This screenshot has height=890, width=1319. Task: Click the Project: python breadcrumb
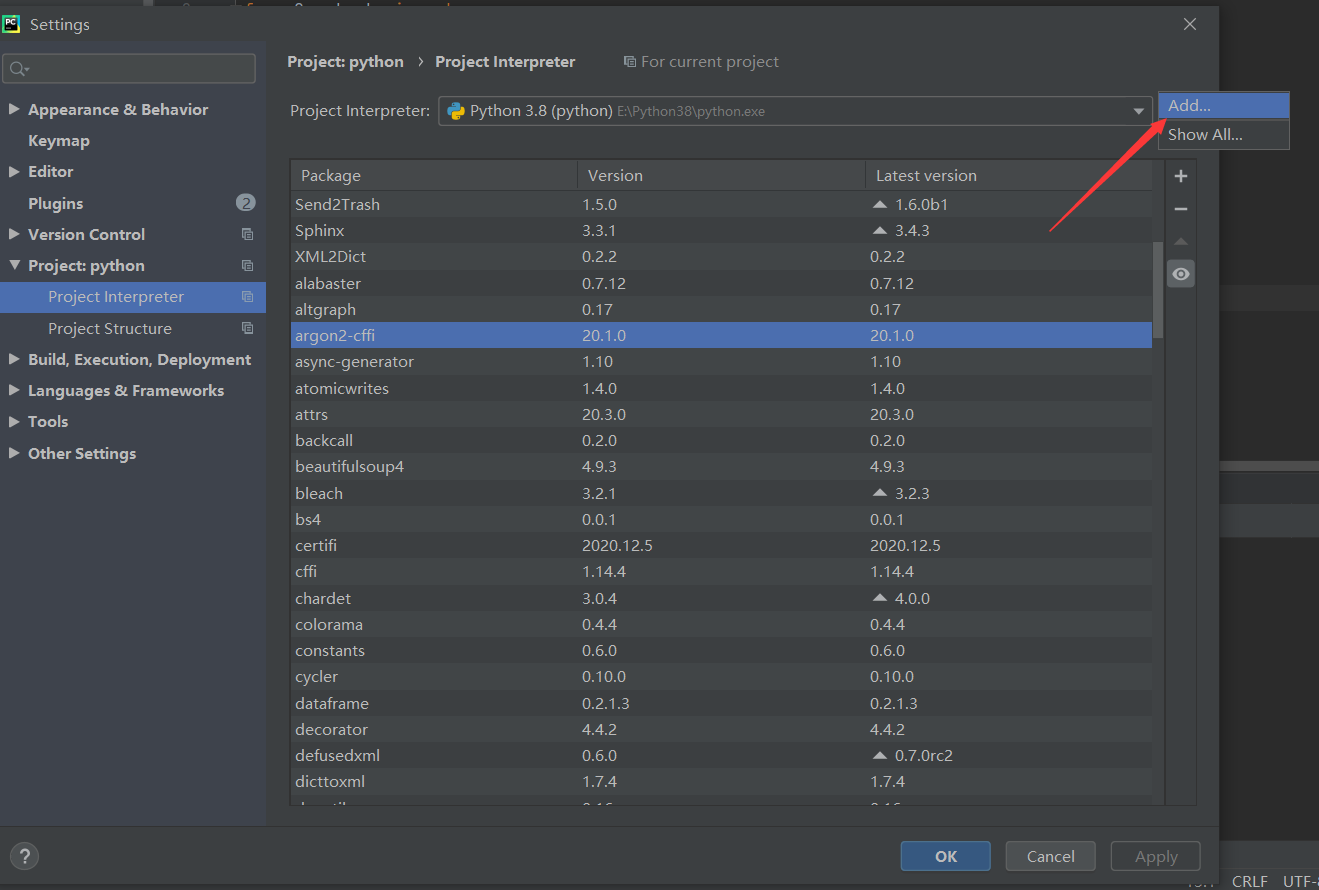pos(346,61)
